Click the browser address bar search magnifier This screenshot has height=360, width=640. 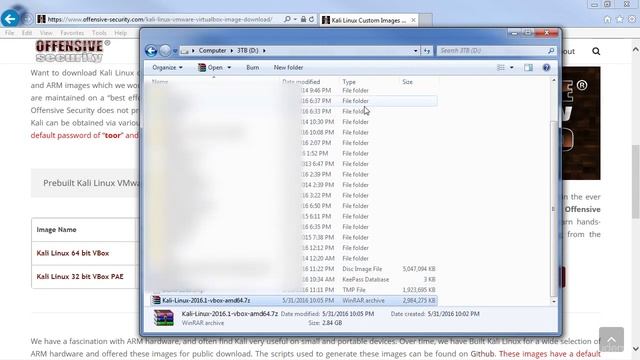[x=287, y=19]
